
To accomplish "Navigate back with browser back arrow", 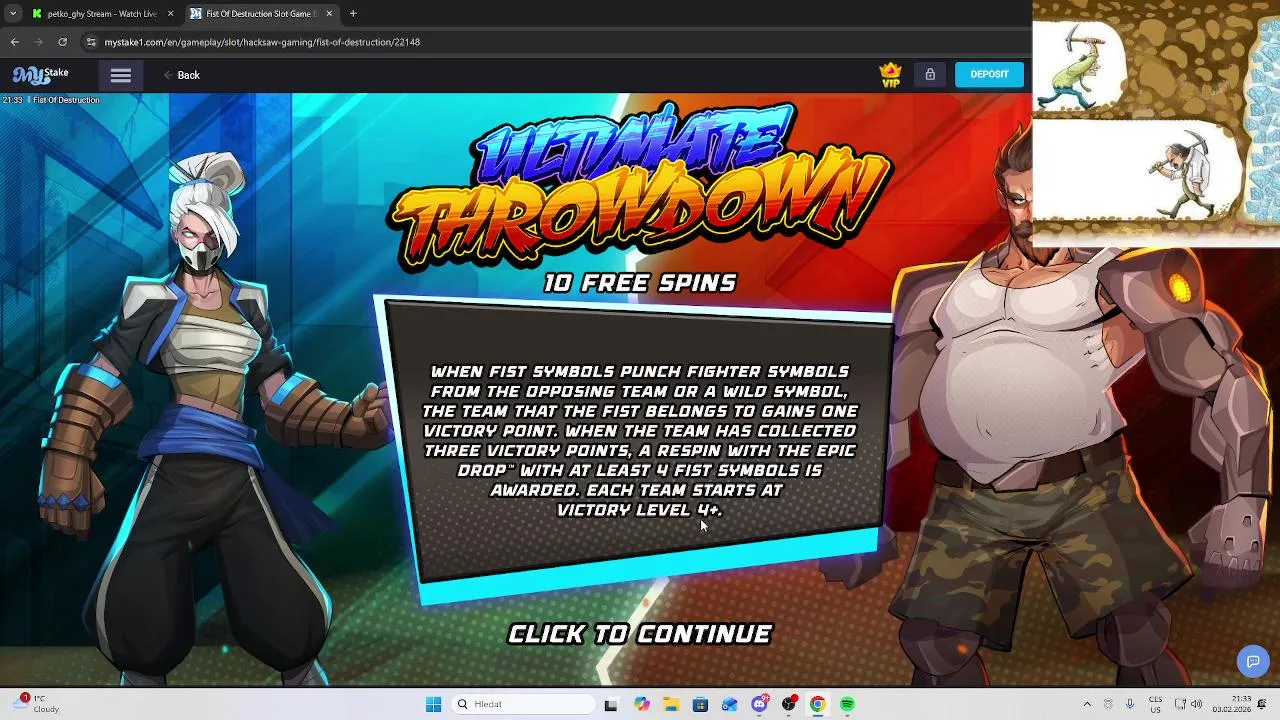I will coord(14,42).
